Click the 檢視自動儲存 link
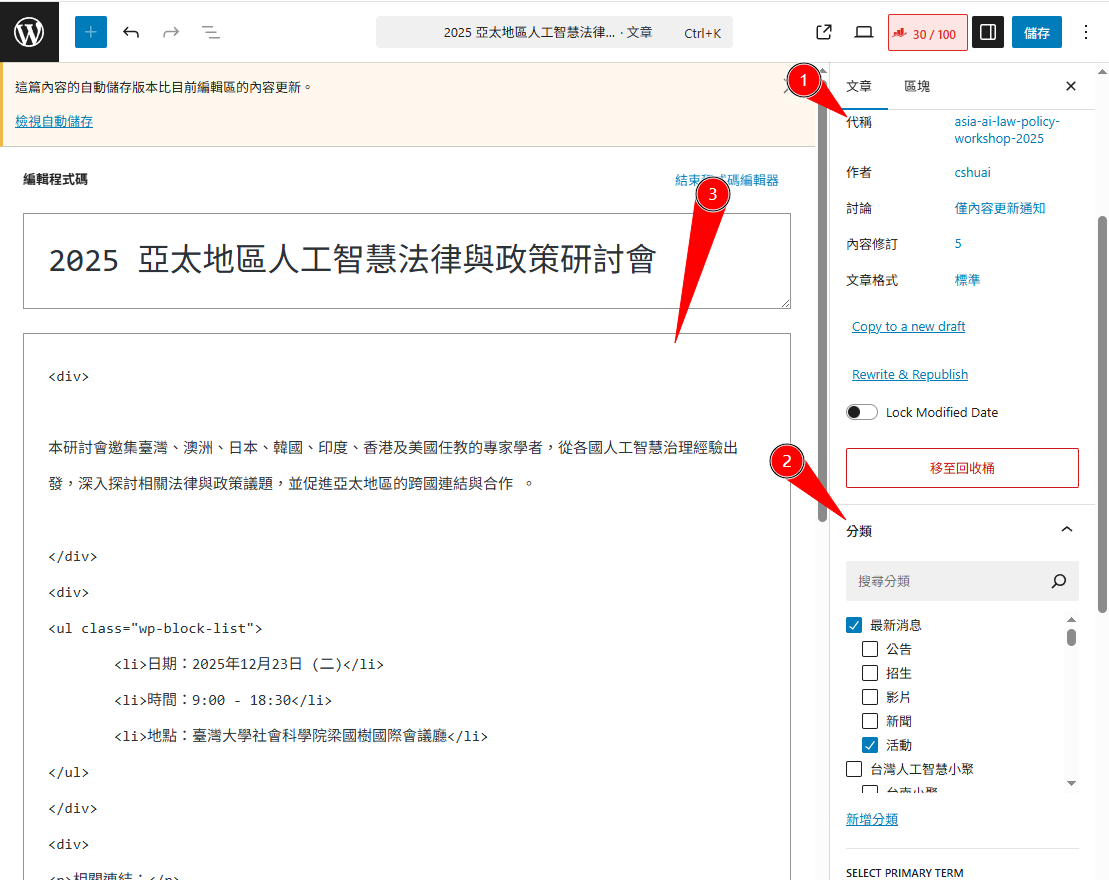 click(54, 121)
